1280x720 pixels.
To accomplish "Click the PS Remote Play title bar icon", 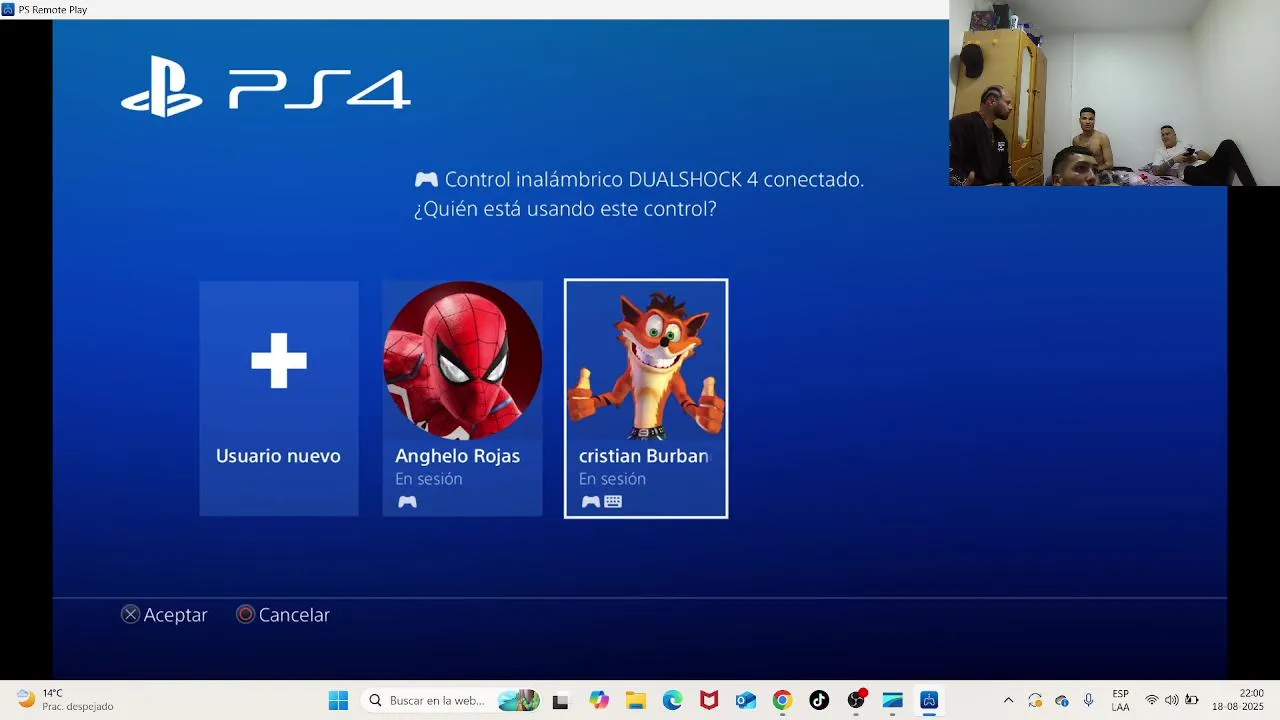I will [8, 9].
